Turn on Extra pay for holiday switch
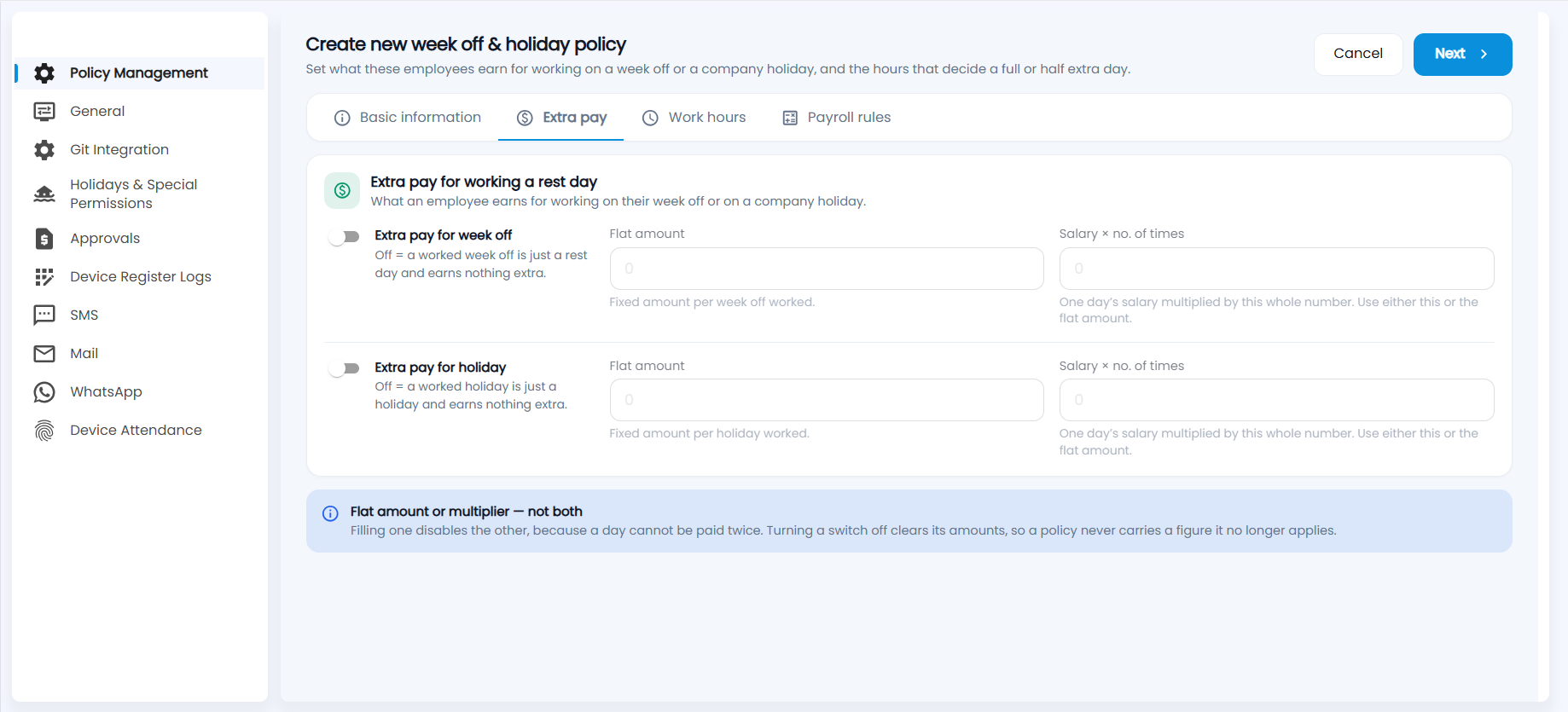 tap(344, 368)
